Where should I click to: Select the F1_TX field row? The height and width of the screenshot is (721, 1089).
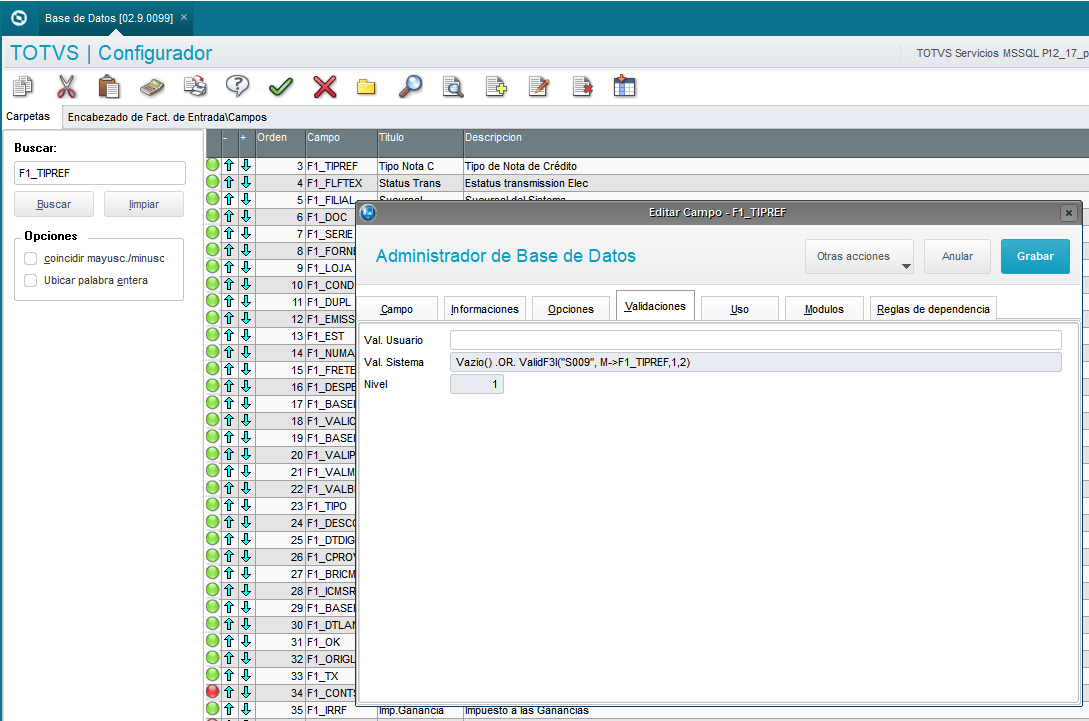[331, 676]
